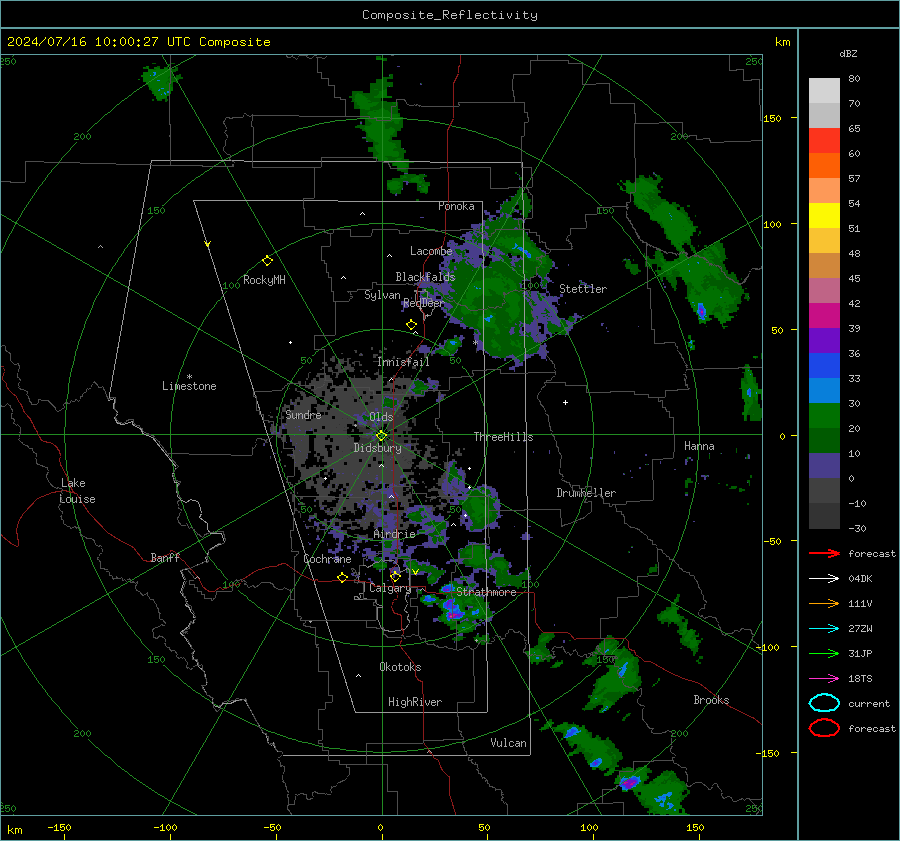Click the Okotoks city label
The width and height of the screenshot is (900, 841).
tap(400, 667)
